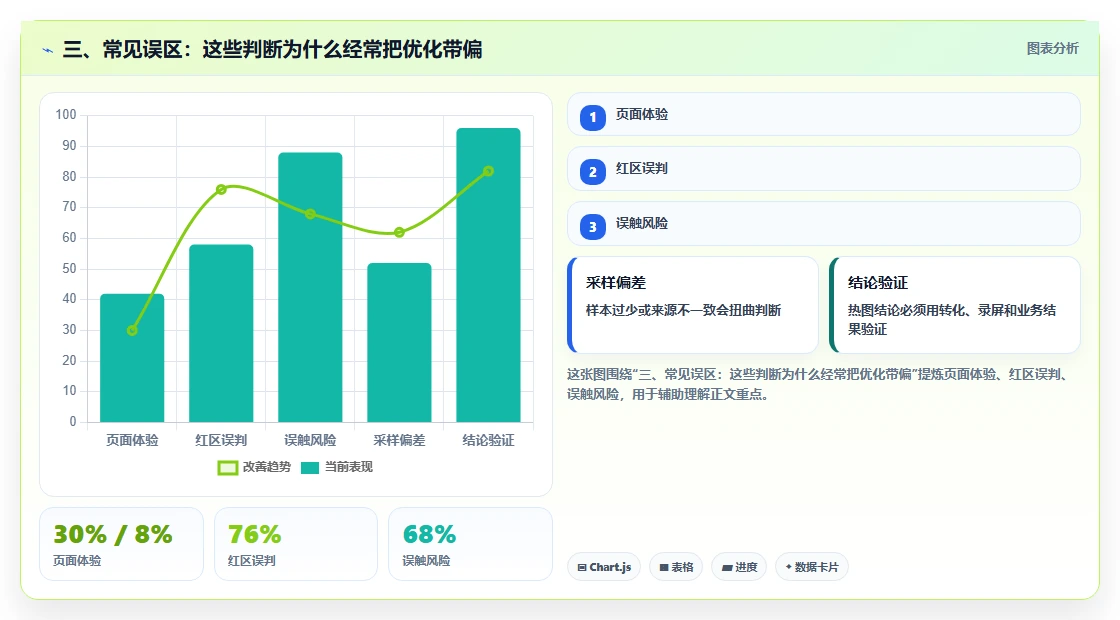Click the 当前表现 legend text
Screen dimensions: 1120x620
click(x=349, y=467)
